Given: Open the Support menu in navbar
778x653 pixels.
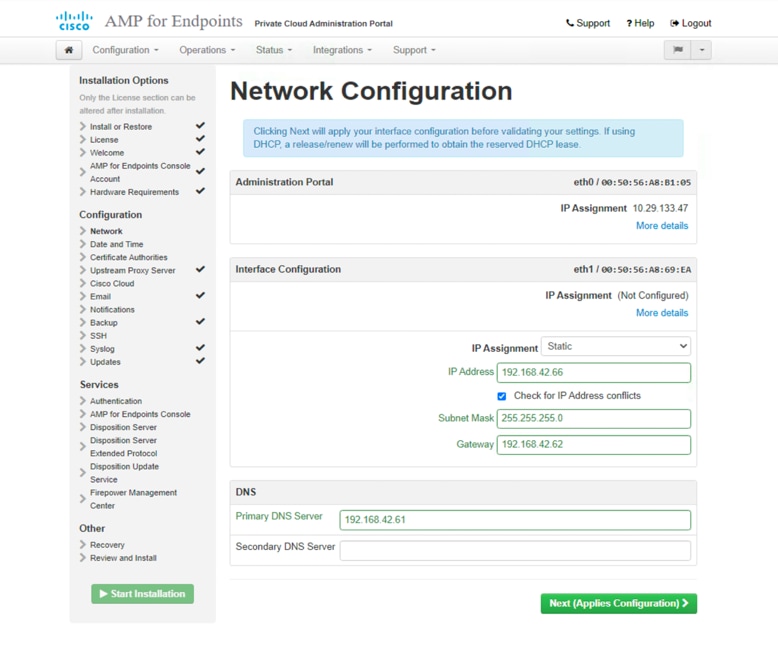Looking at the screenshot, I should 414,50.
